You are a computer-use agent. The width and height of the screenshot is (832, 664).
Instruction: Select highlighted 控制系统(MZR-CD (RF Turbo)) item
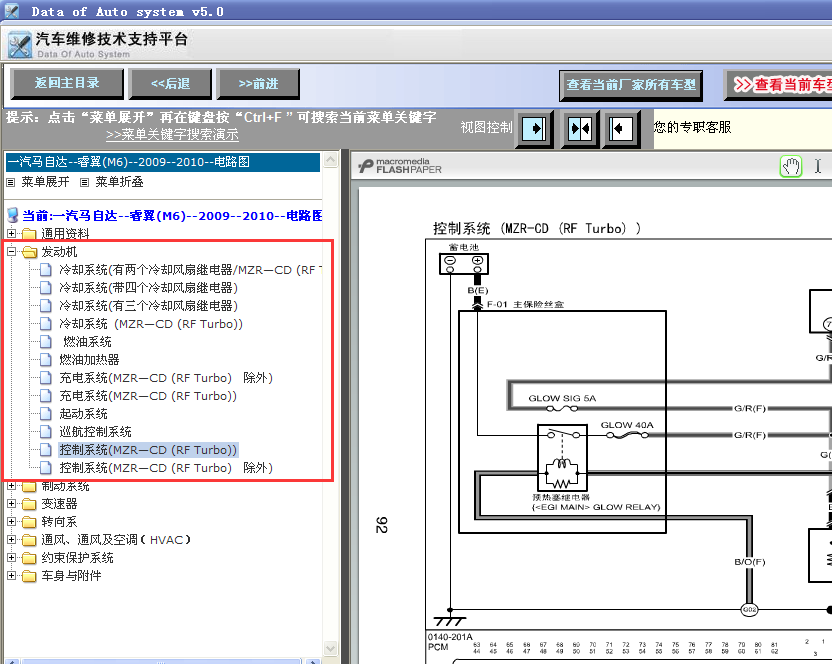point(148,450)
